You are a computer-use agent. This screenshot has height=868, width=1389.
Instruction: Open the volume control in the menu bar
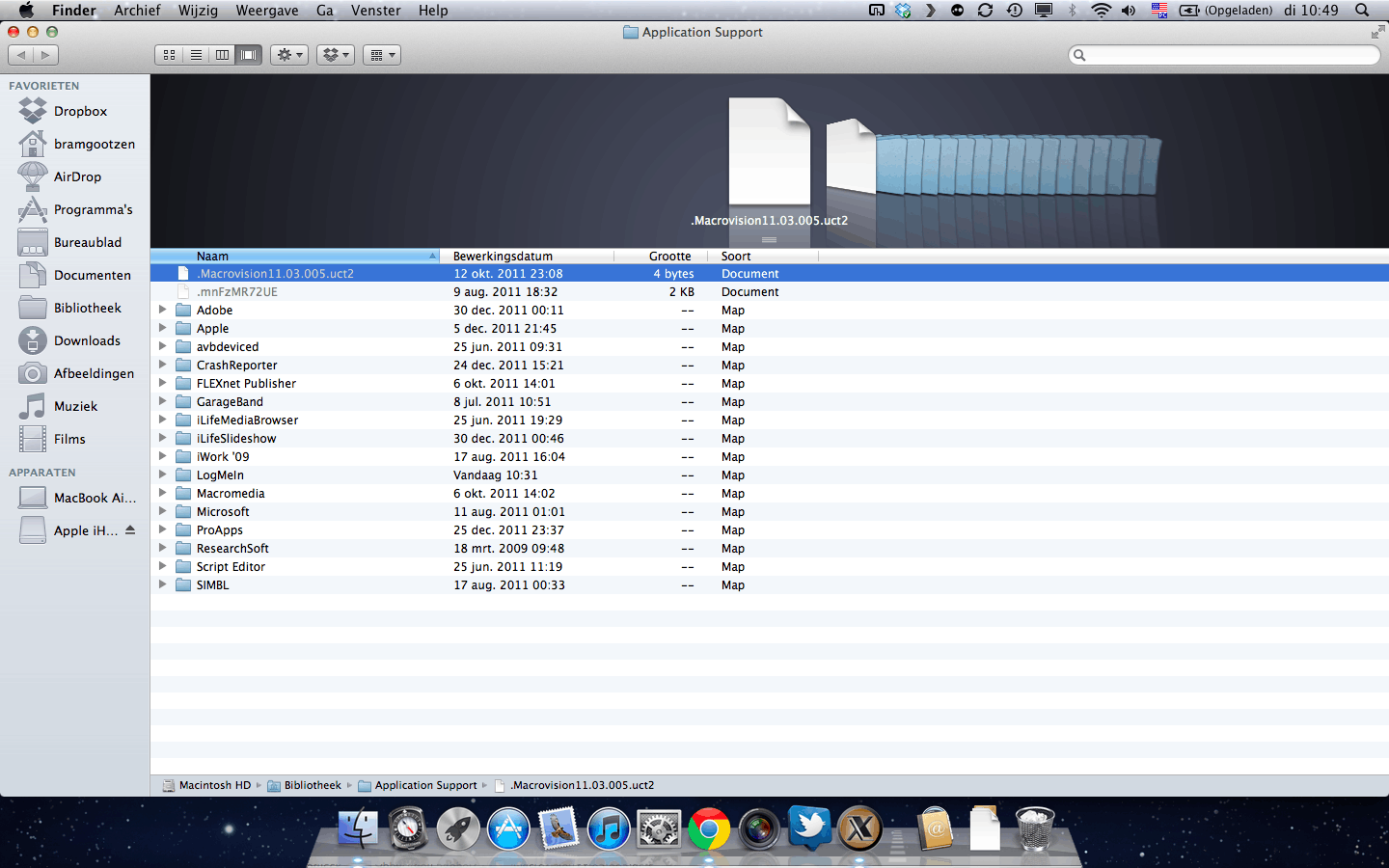click(x=1129, y=11)
